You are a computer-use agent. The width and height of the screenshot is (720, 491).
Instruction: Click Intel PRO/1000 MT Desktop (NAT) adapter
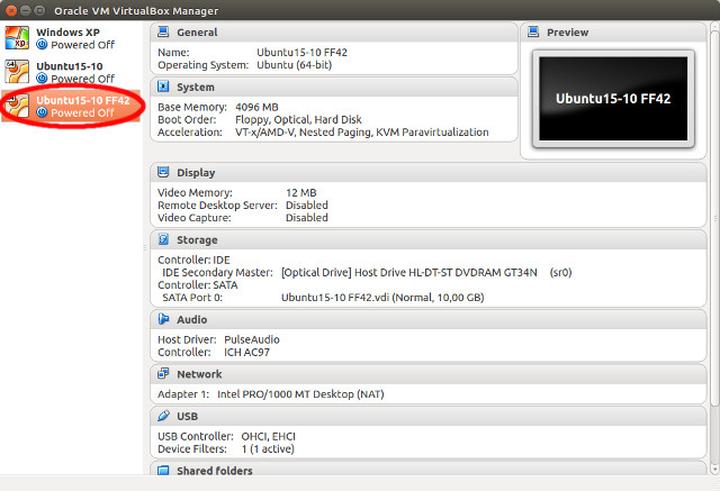click(300, 394)
